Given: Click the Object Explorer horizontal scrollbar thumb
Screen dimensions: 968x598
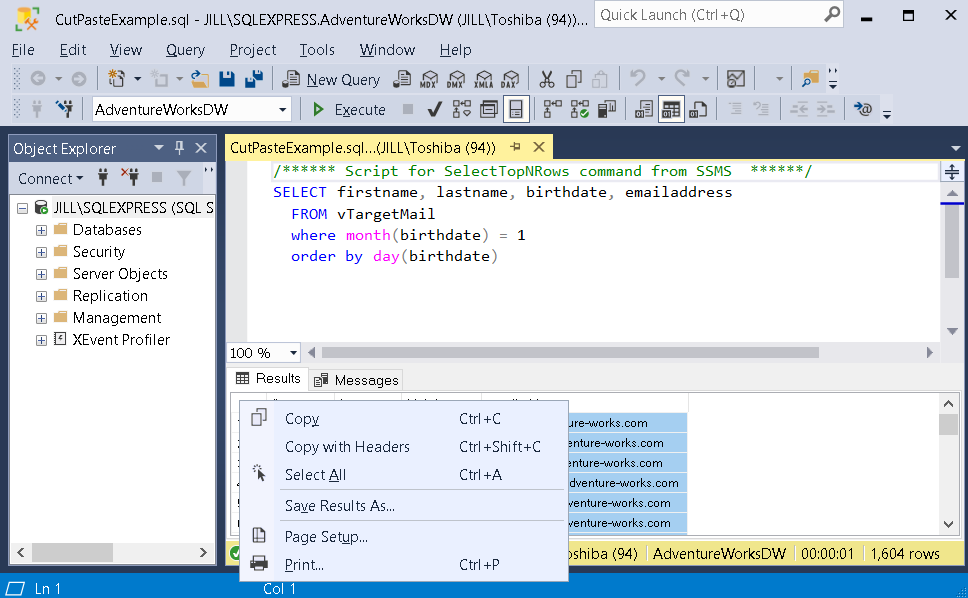Looking at the screenshot, I should point(72,552).
